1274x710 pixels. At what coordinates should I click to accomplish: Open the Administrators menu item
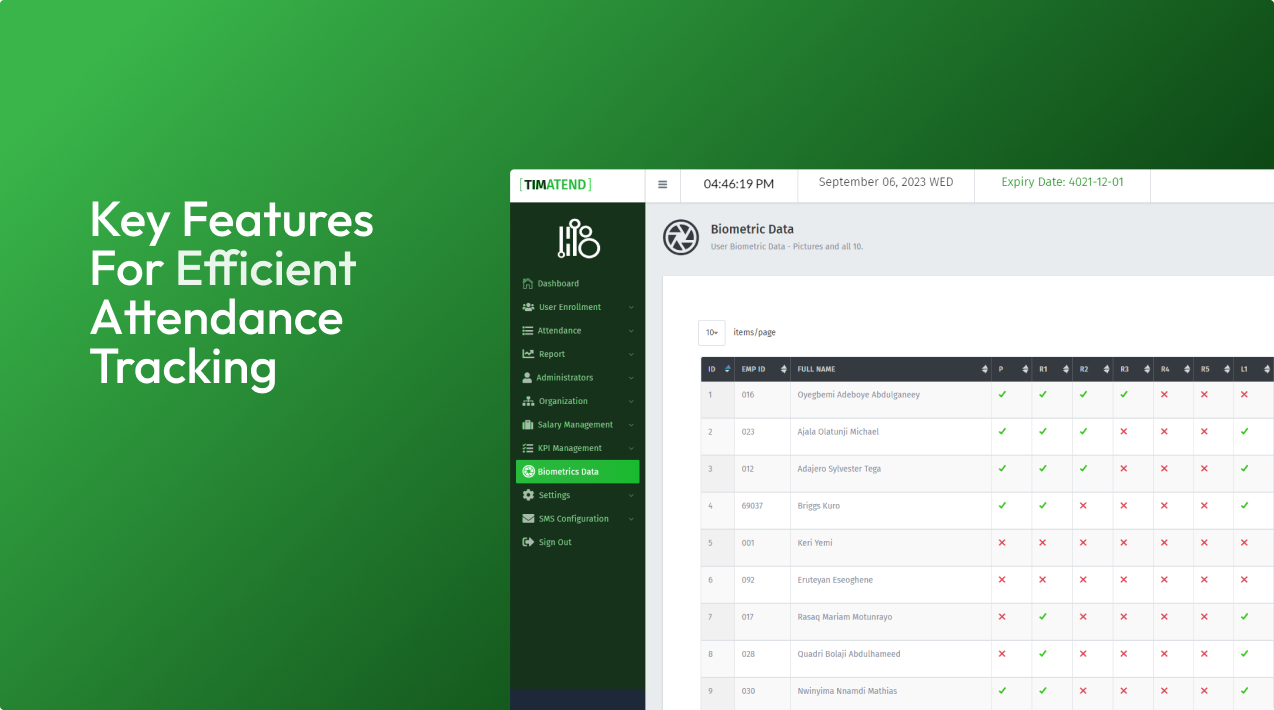click(564, 378)
